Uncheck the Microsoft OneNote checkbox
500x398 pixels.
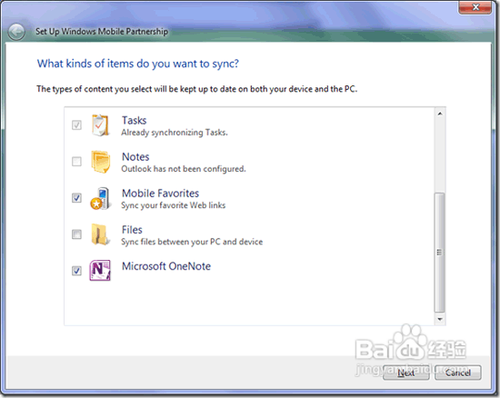click(77, 270)
